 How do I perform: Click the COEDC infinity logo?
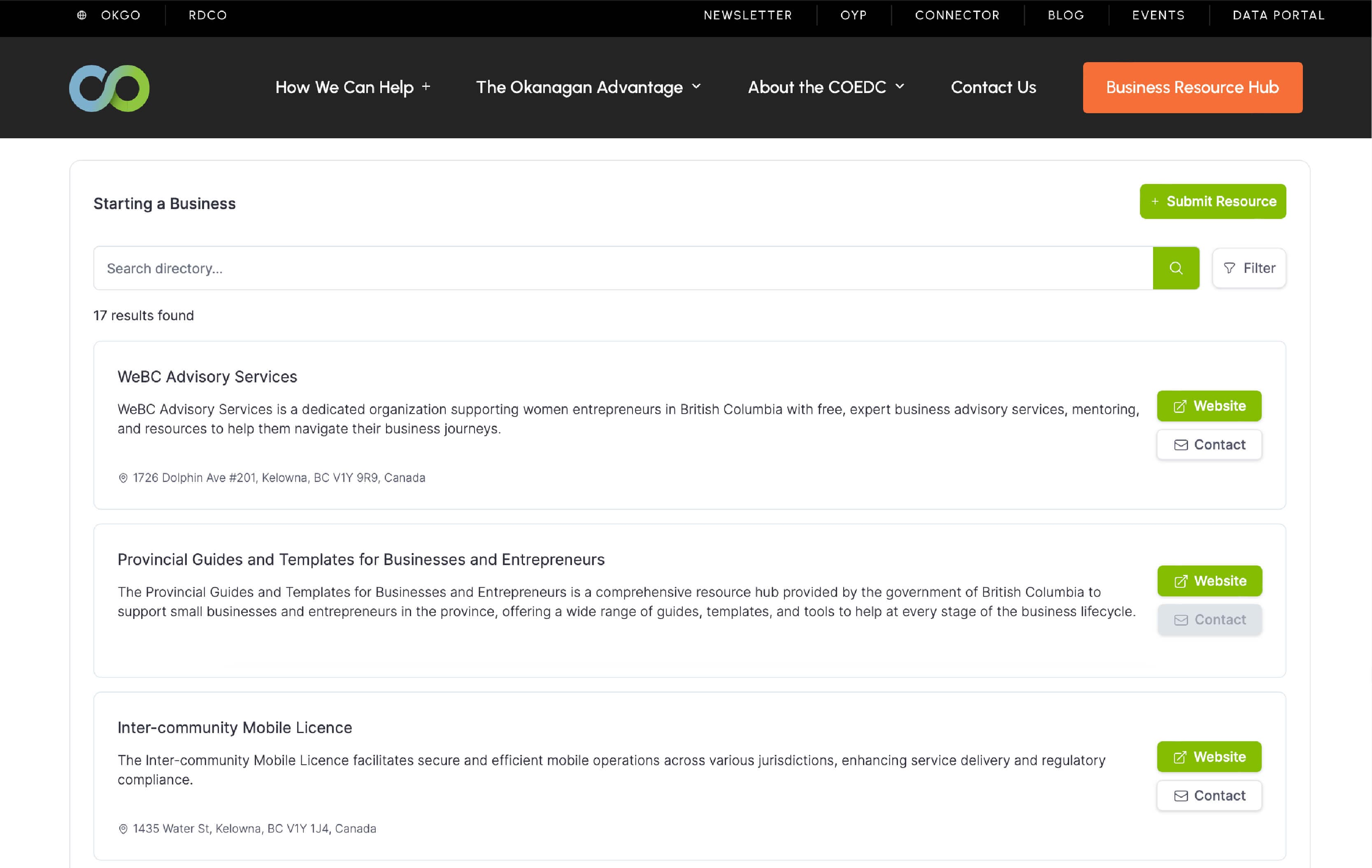click(x=109, y=88)
